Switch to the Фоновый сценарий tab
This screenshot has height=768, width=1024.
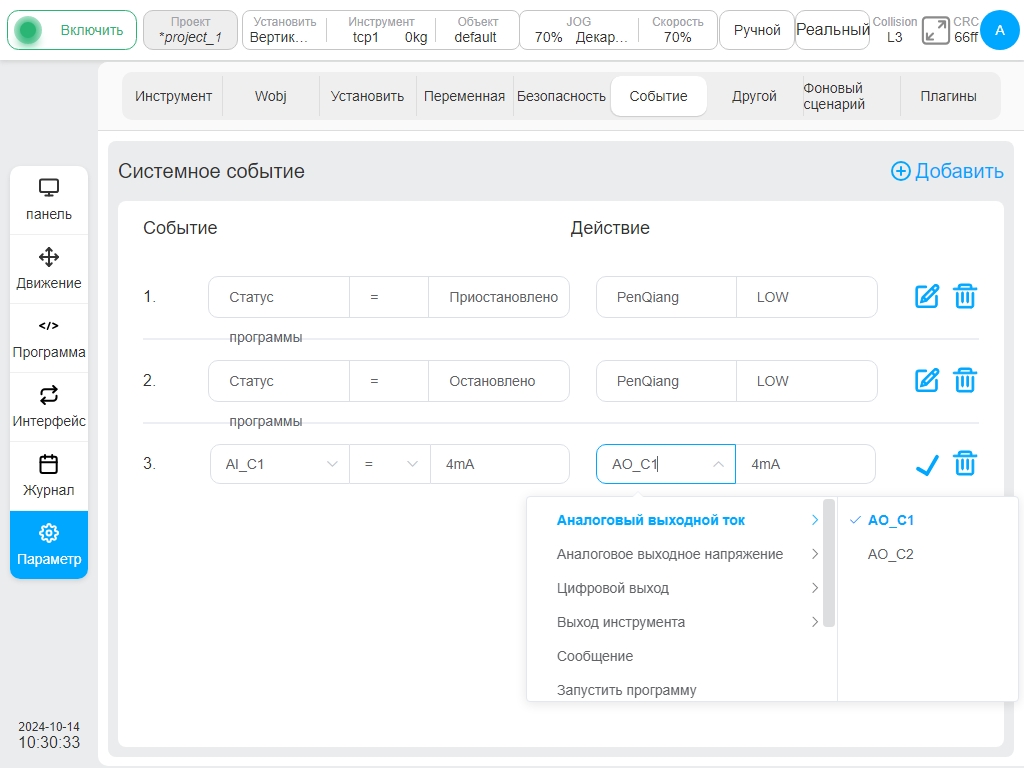tap(851, 96)
